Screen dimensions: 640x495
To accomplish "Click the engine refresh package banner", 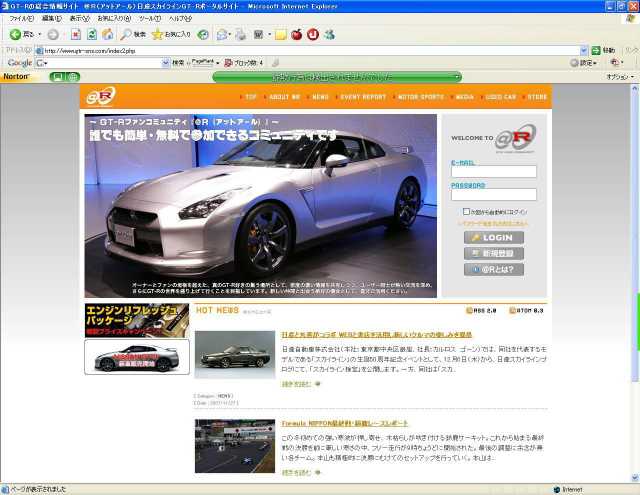I will tap(137, 320).
